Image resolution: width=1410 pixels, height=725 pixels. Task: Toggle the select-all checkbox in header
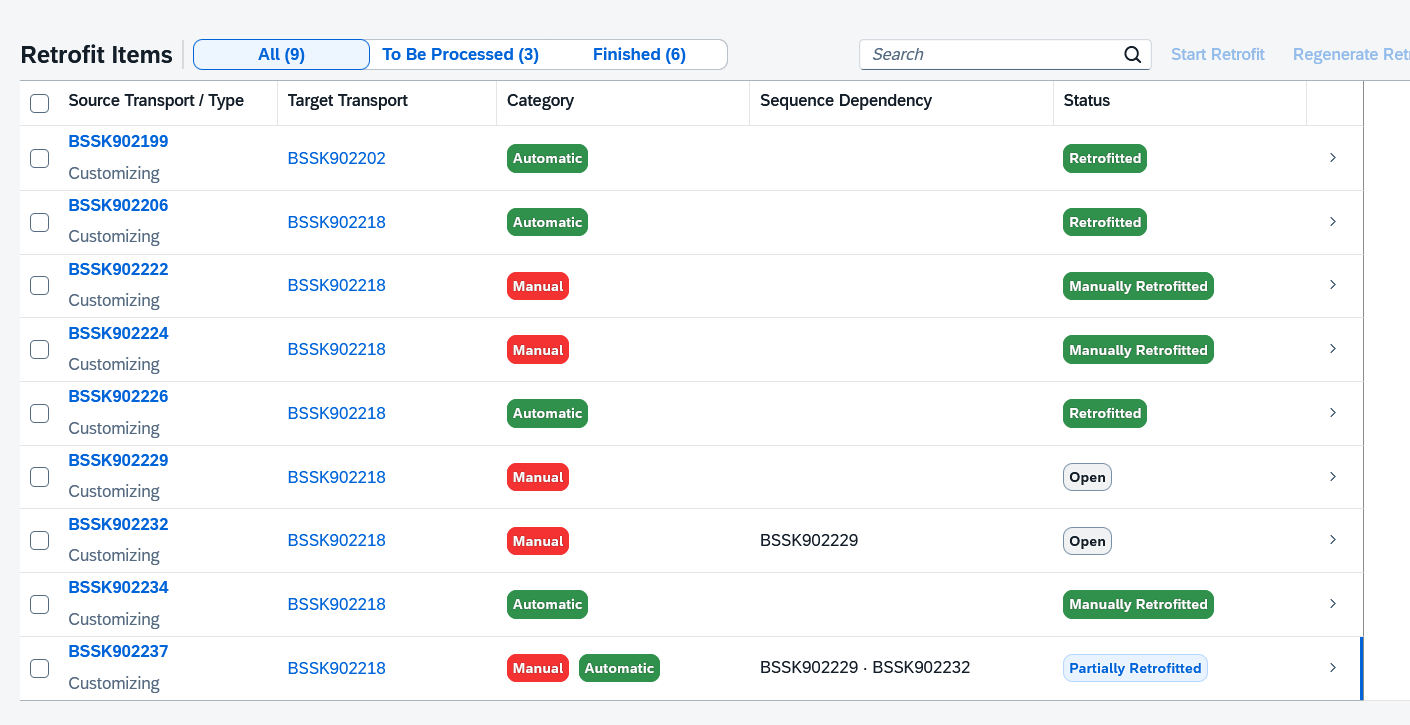[40, 103]
